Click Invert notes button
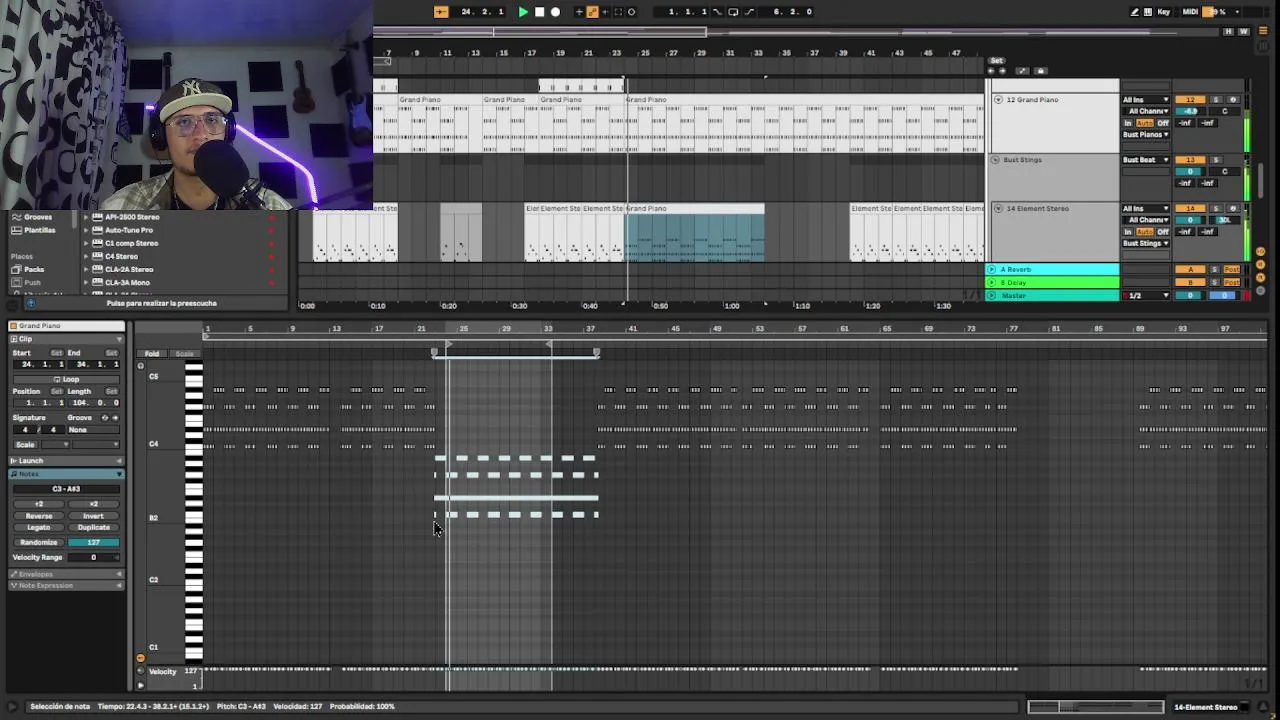Viewport: 1280px width, 720px height. click(93, 516)
